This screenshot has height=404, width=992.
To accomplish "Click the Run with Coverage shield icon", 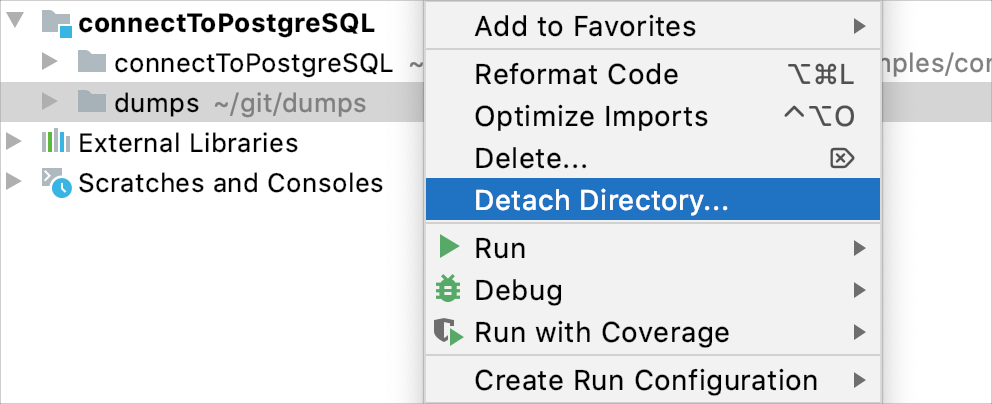I will pyautogui.click(x=450, y=332).
